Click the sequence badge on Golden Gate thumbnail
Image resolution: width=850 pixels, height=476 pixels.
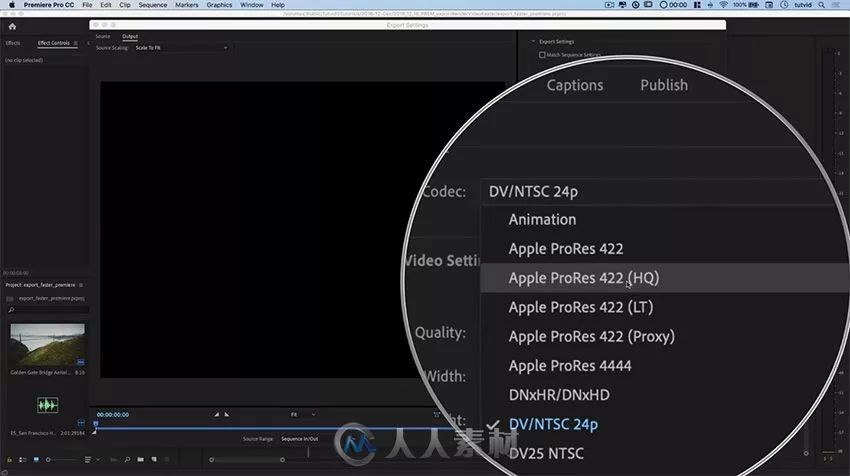(80, 362)
